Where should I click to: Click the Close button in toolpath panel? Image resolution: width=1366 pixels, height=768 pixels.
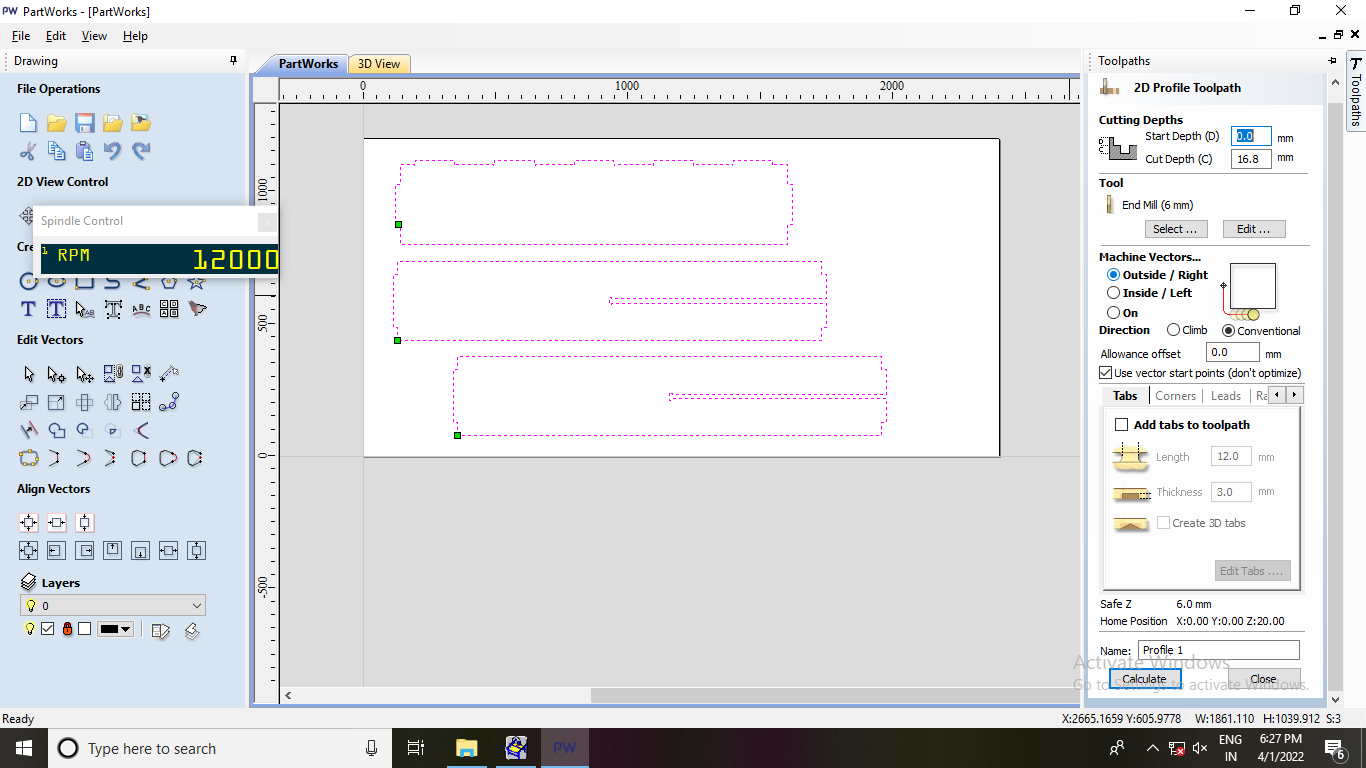pos(1263,679)
